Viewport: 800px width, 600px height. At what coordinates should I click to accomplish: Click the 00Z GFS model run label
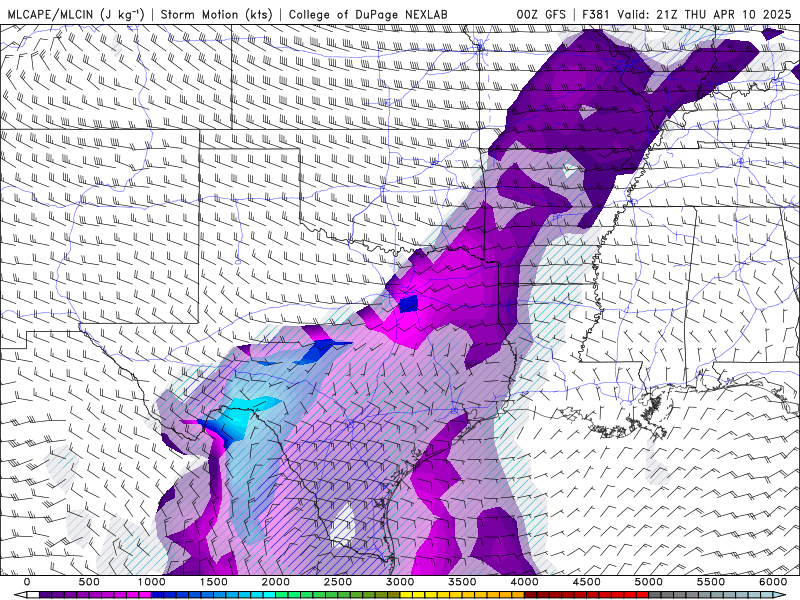(x=541, y=14)
